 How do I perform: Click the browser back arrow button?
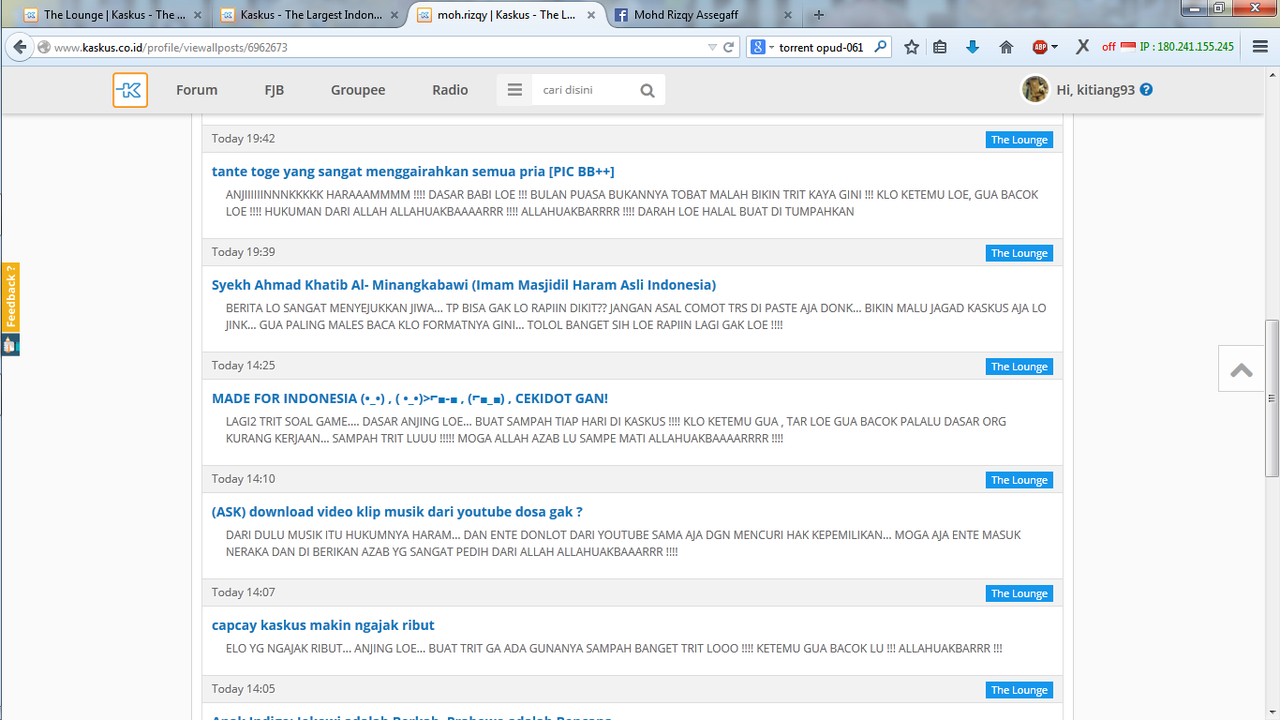click(x=19, y=47)
